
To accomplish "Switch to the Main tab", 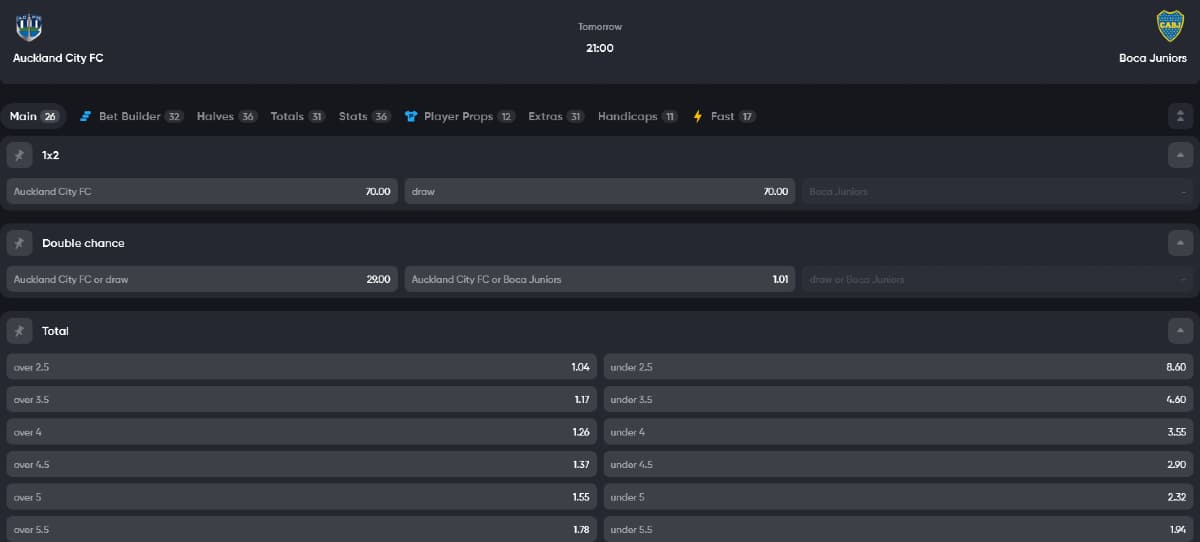I will [x=34, y=116].
